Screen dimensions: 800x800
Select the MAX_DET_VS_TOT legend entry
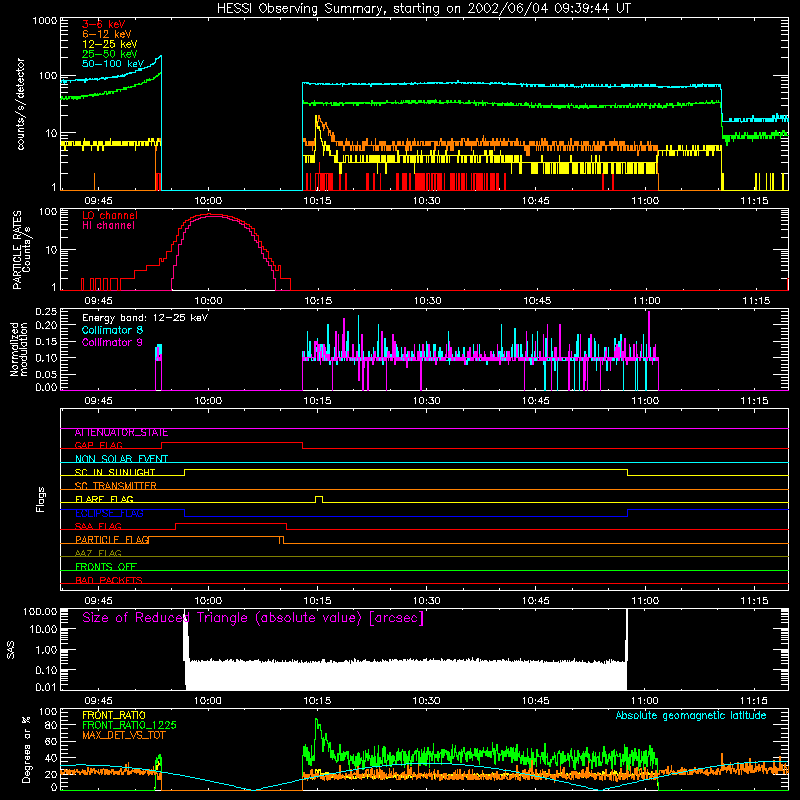(124, 735)
